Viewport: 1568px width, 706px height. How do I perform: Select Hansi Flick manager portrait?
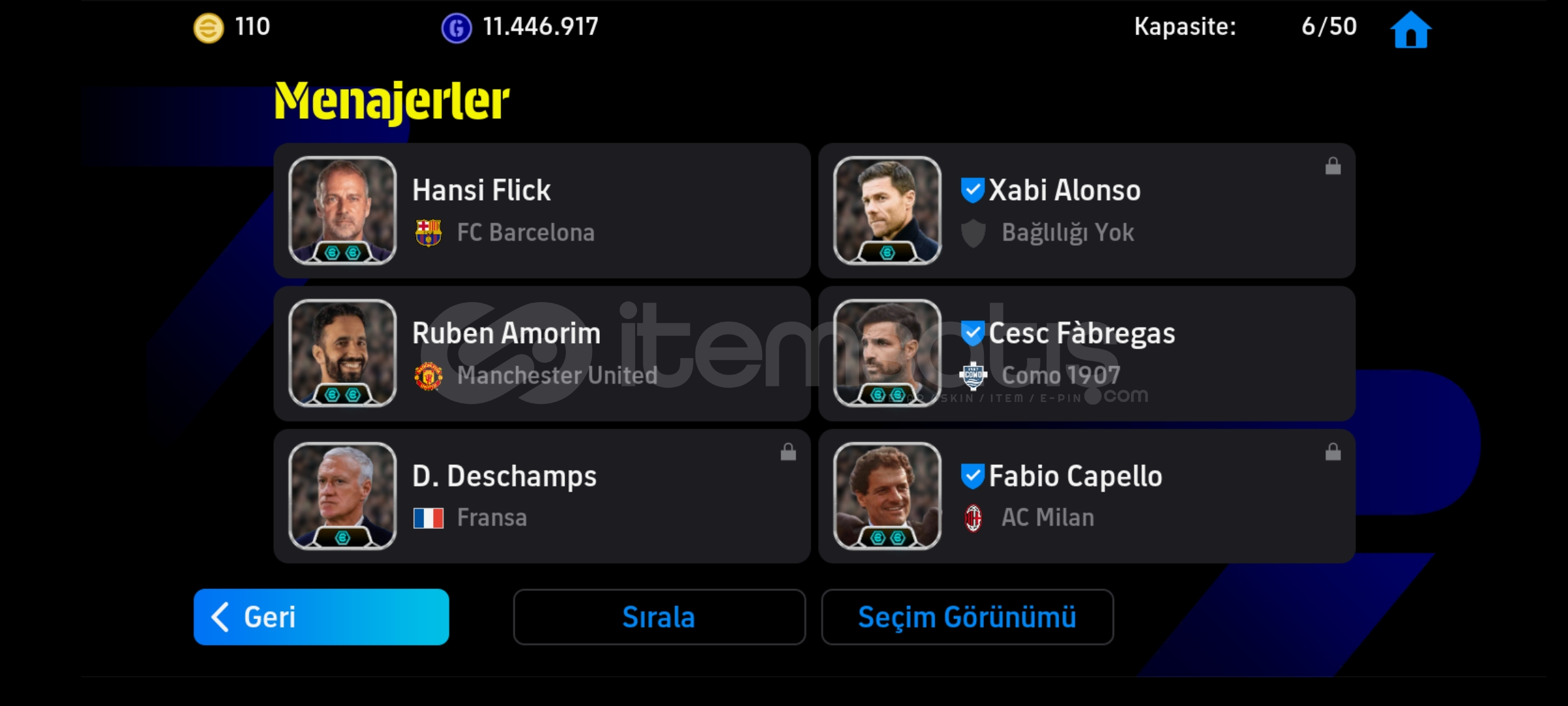(342, 210)
